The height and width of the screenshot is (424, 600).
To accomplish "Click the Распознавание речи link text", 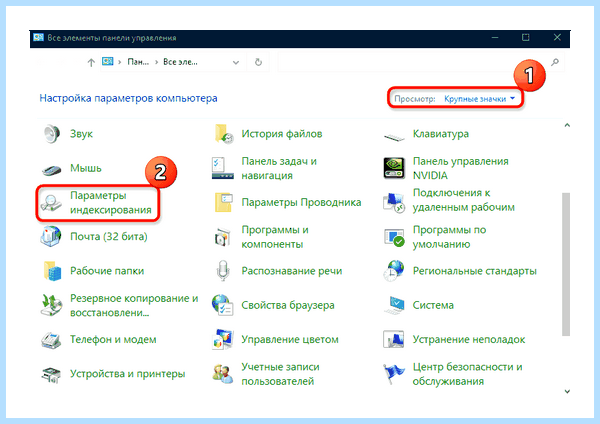I will (292, 271).
